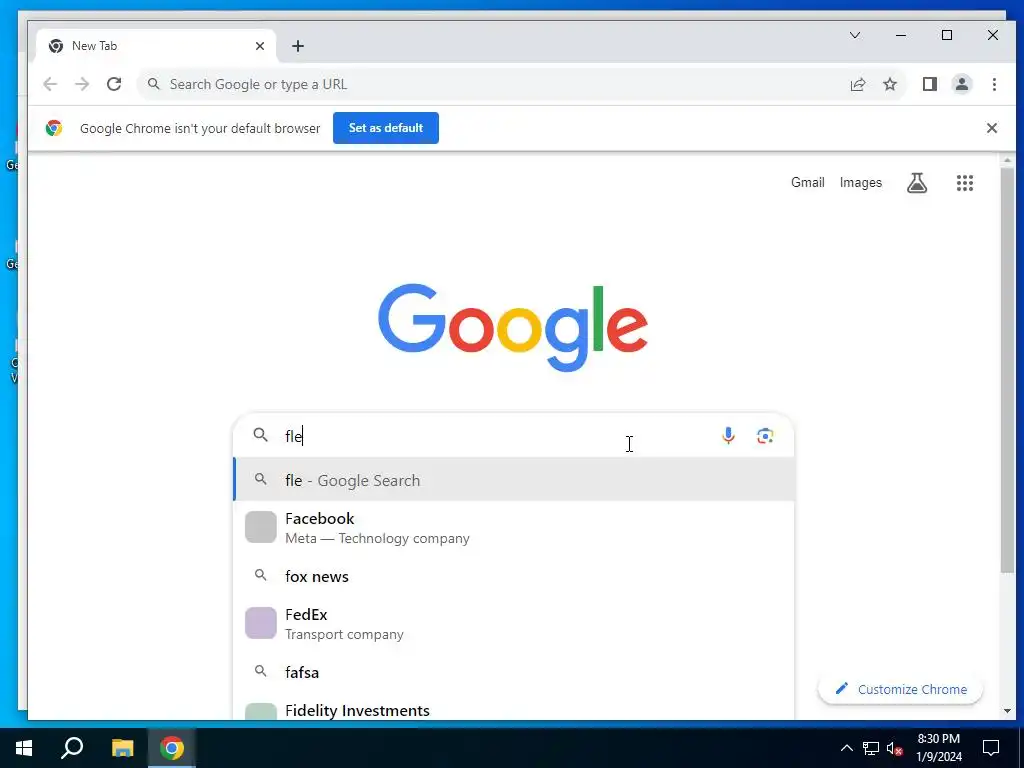Choose the fafsa suggestion
The width and height of the screenshot is (1024, 768).
click(514, 672)
